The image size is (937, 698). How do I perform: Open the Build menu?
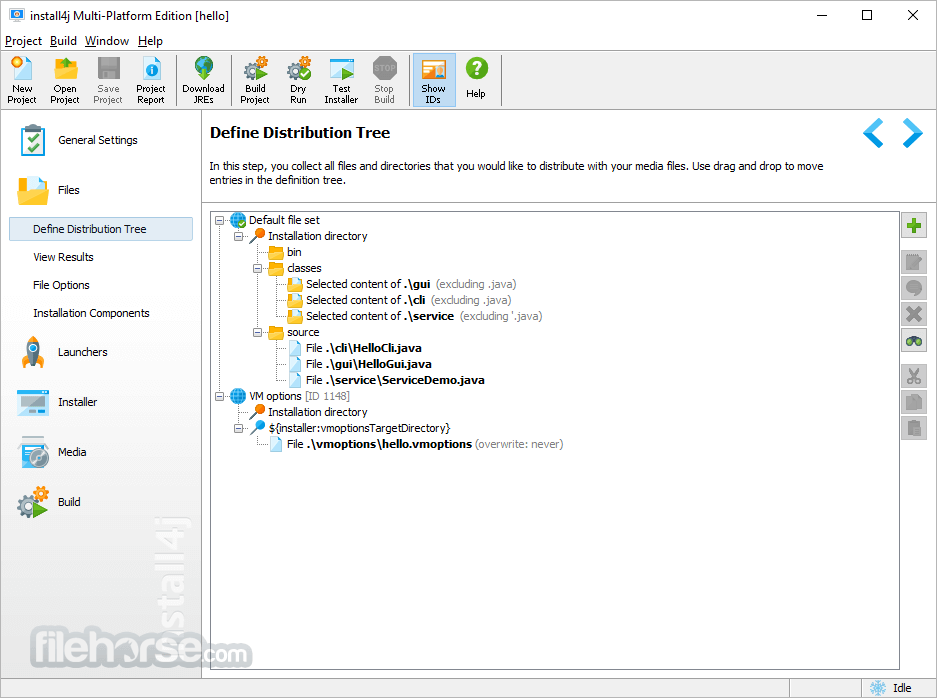pyautogui.click(x=63, y=41)
